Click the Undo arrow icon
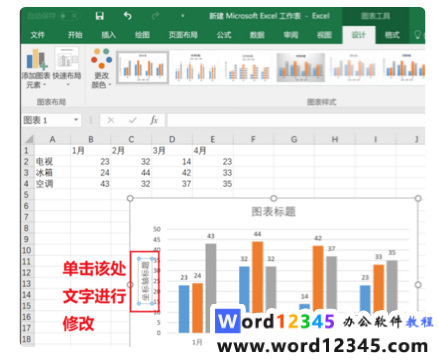This screenshot has width=438, height=362. point(128,16)
